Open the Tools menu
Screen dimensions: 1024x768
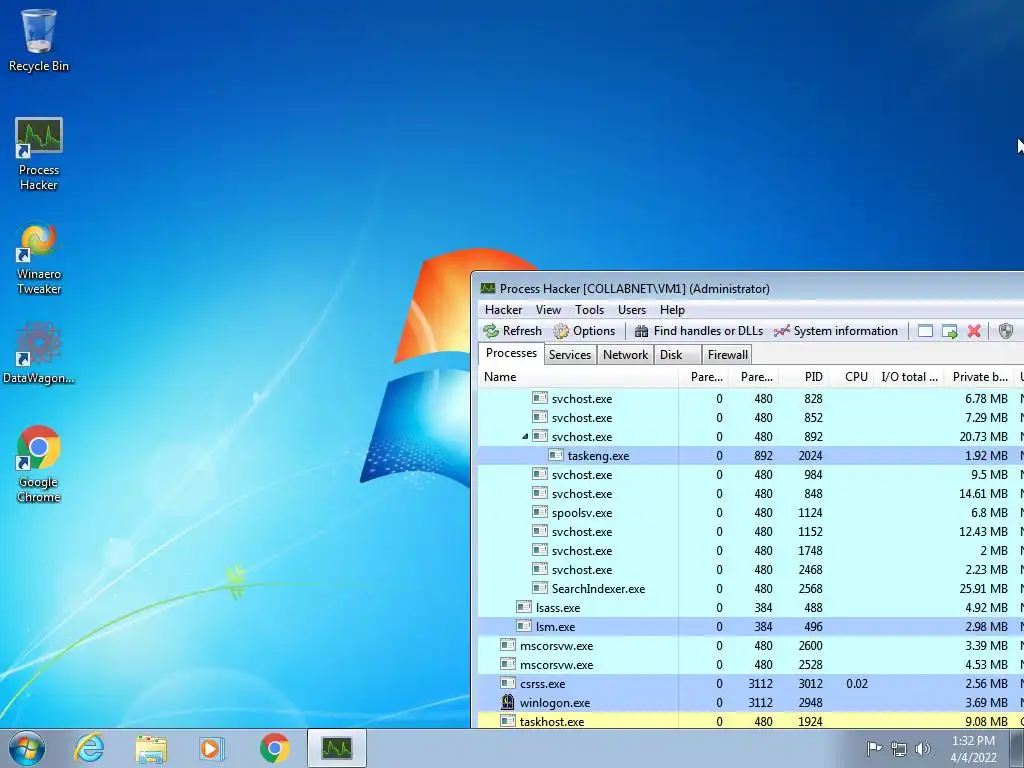coord(589,310)
